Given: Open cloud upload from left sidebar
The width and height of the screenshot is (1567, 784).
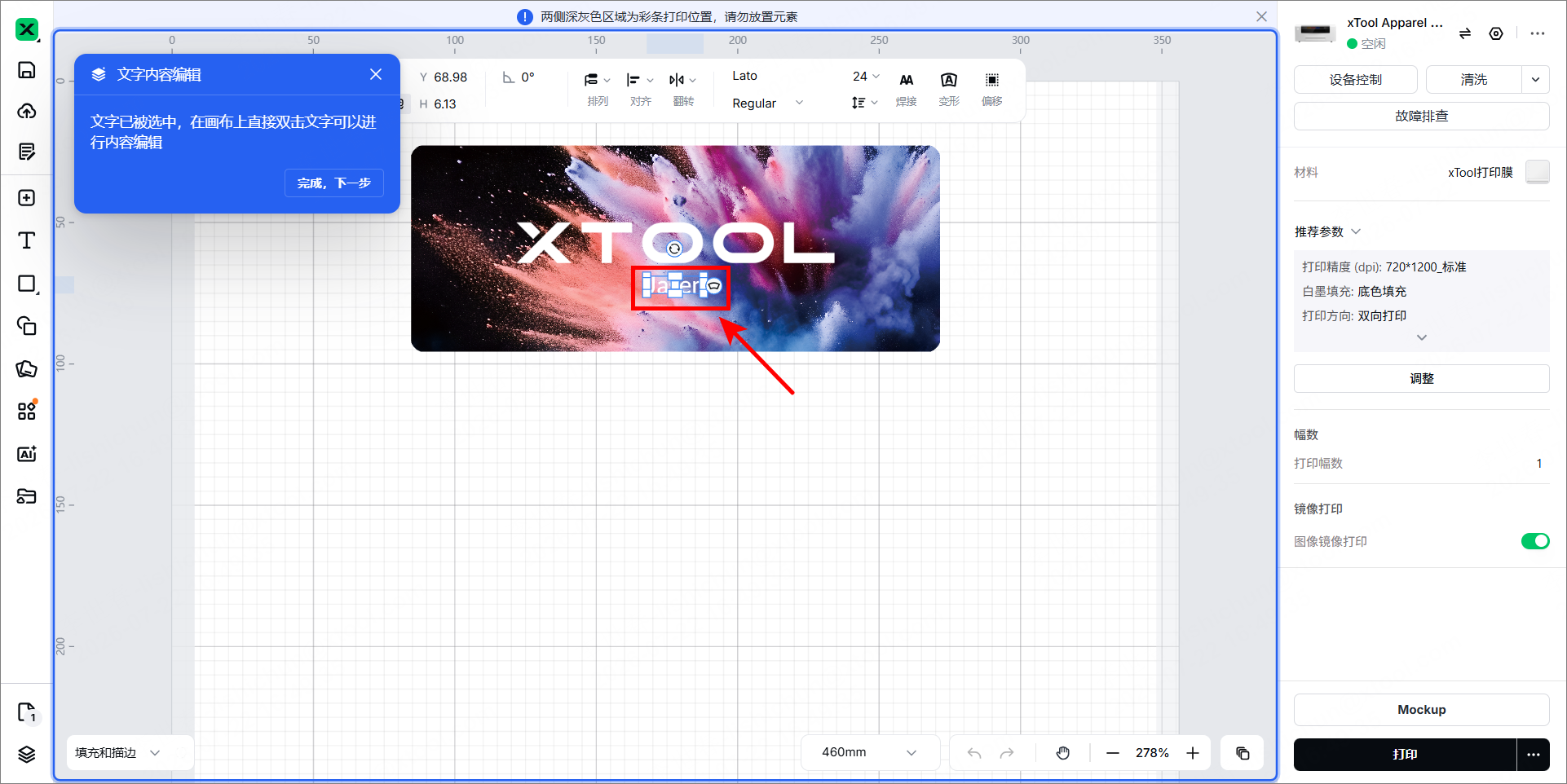Looking at the screenshot, I should coord(27,111).
